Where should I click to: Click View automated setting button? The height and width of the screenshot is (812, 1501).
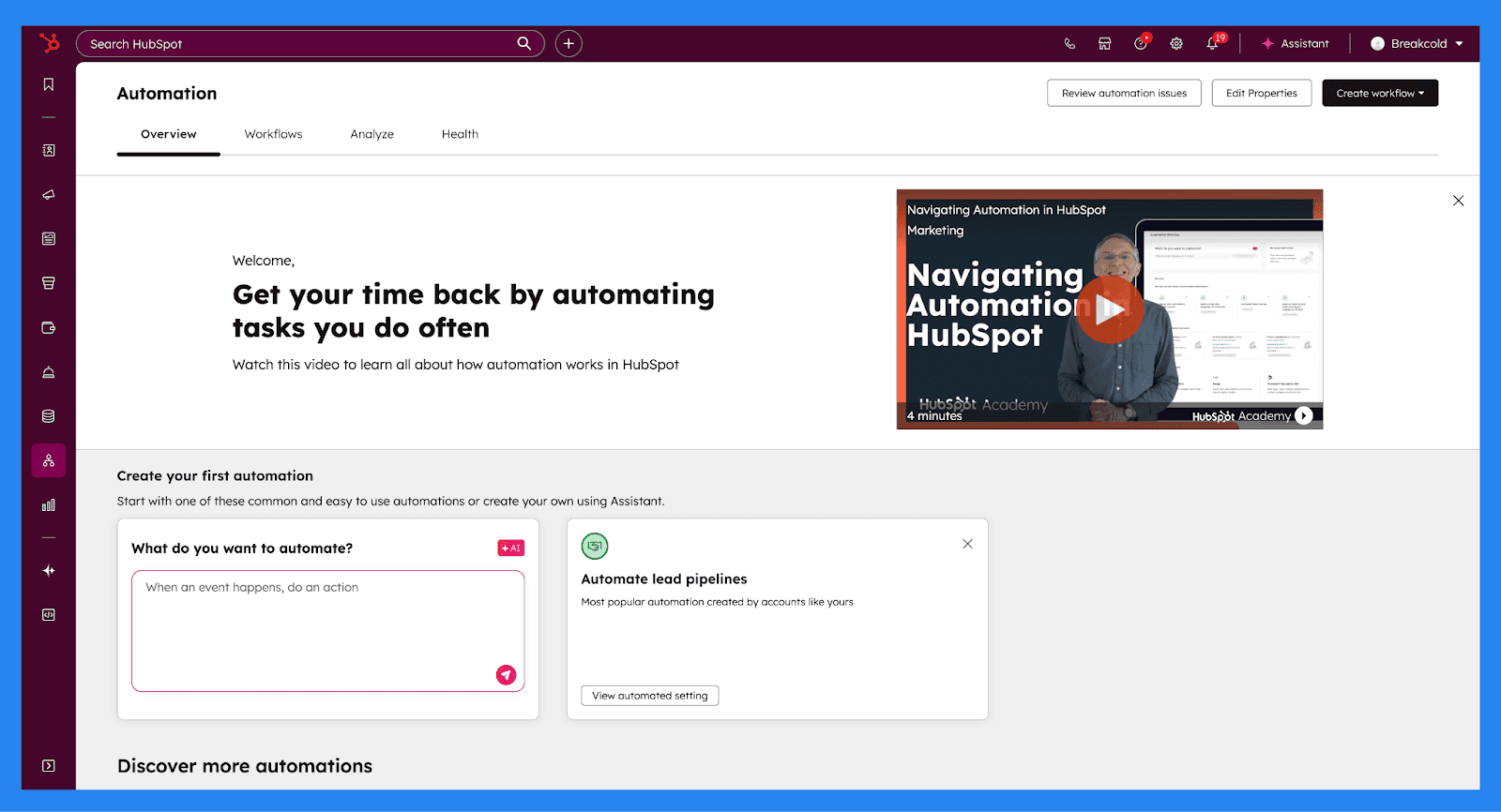pos(650,696)
